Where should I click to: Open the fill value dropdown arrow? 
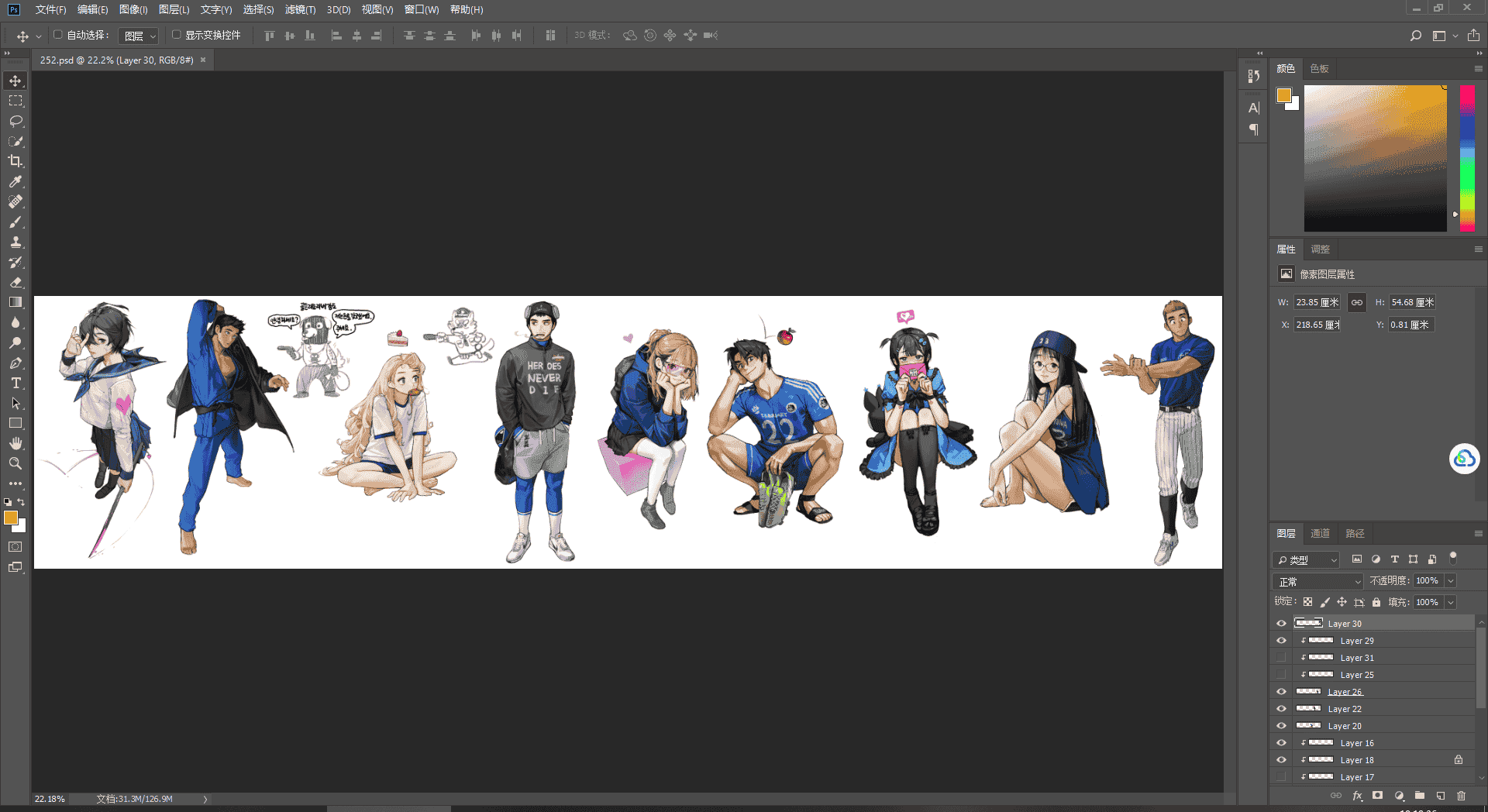pyautogui.click(x=1451, y=602)
